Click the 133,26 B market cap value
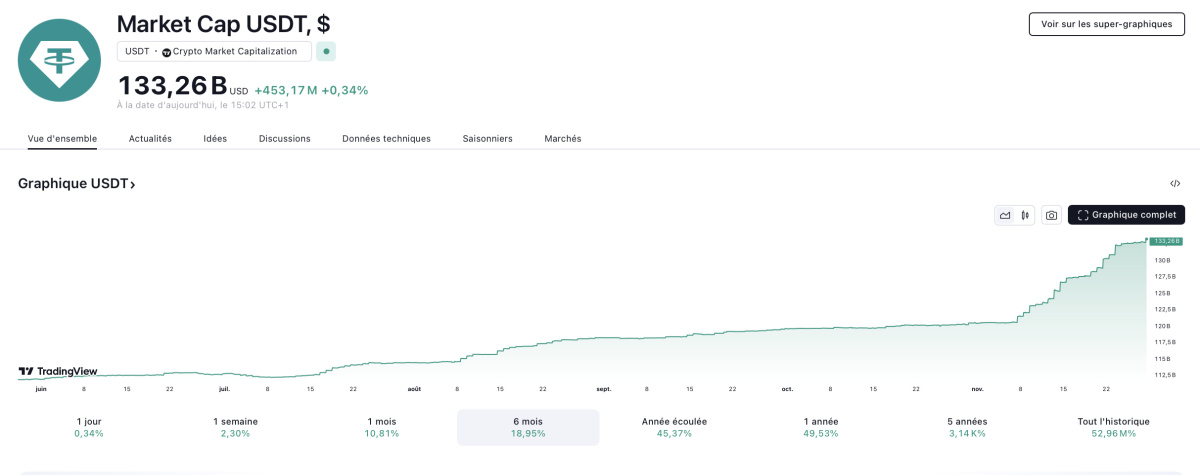 (x=172, y=86)
